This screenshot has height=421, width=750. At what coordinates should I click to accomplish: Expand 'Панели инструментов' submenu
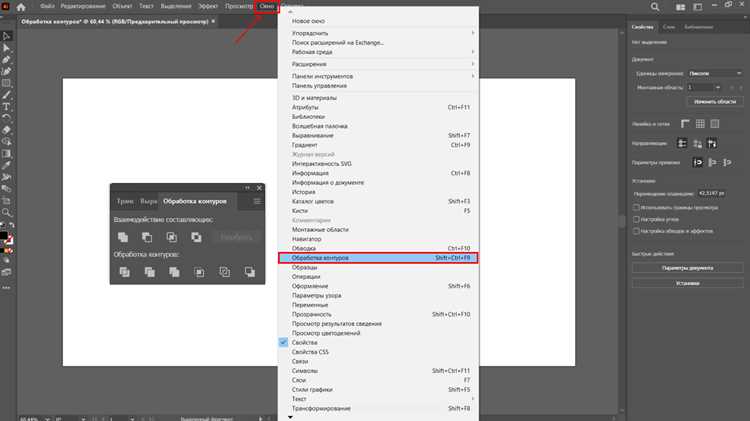pyautogui.click(x=378, y=76)
